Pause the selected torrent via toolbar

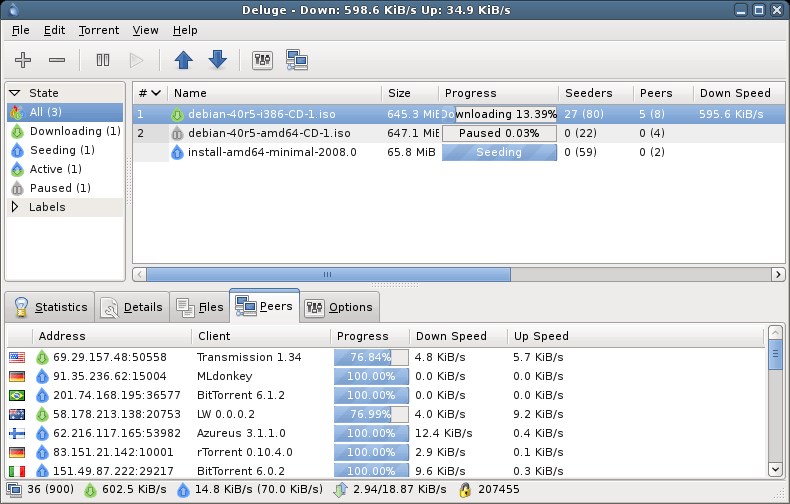coord(103,60)
